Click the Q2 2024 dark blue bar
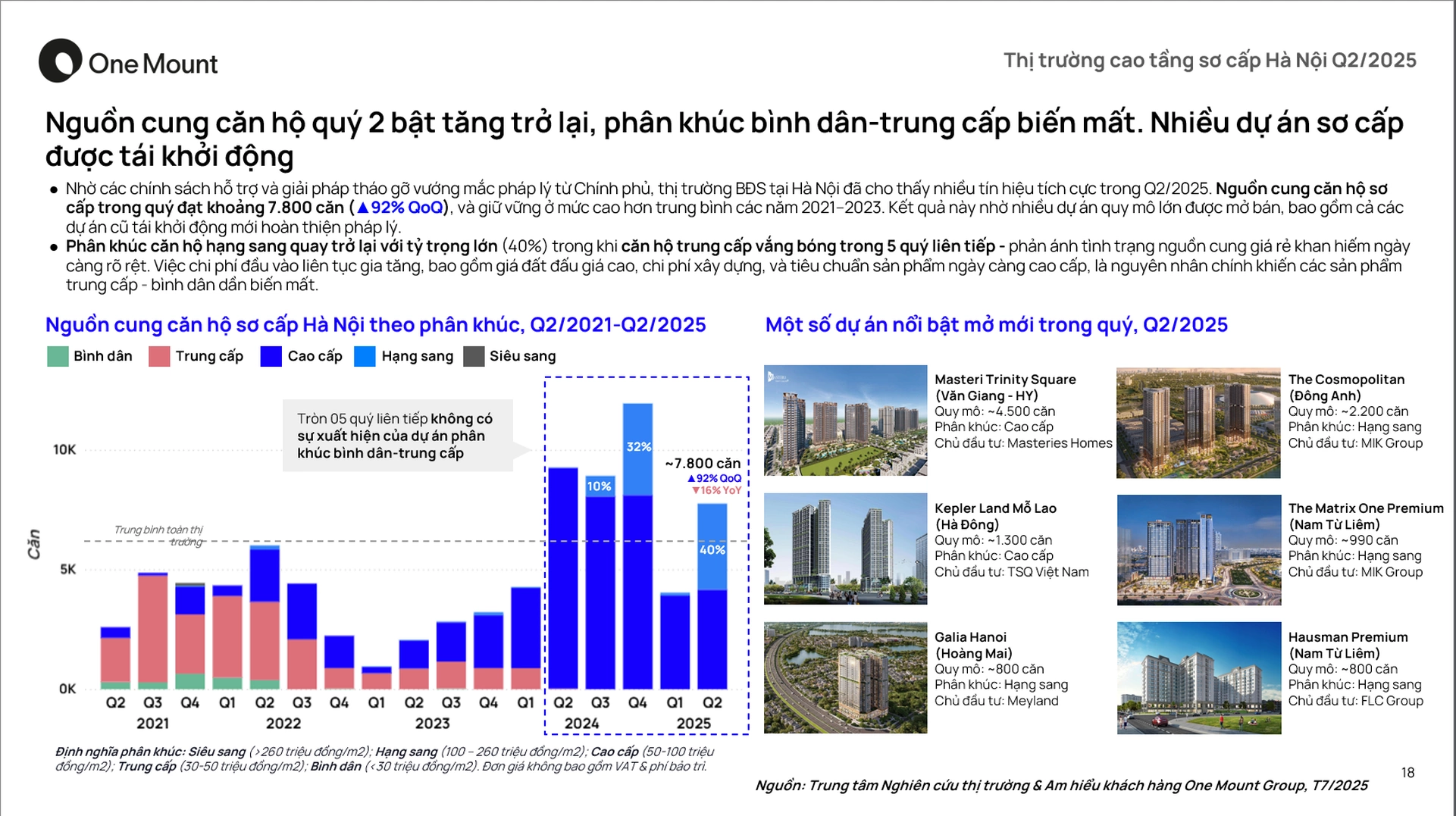This screenshot has width=1456, height=816. pyautogui.click(x=563, y=578)
